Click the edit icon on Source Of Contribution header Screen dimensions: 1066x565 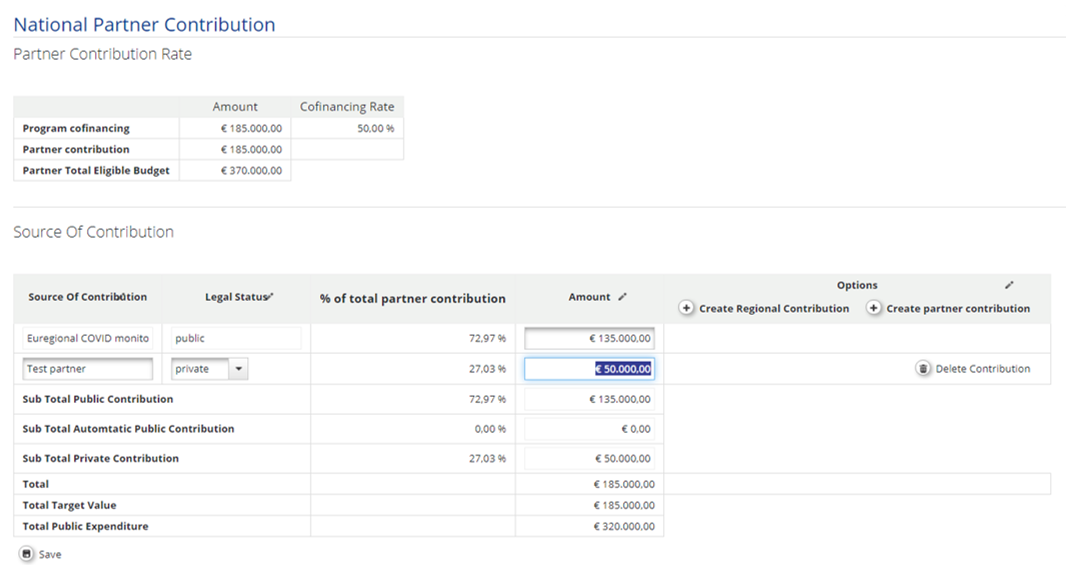tap(122, 297)
